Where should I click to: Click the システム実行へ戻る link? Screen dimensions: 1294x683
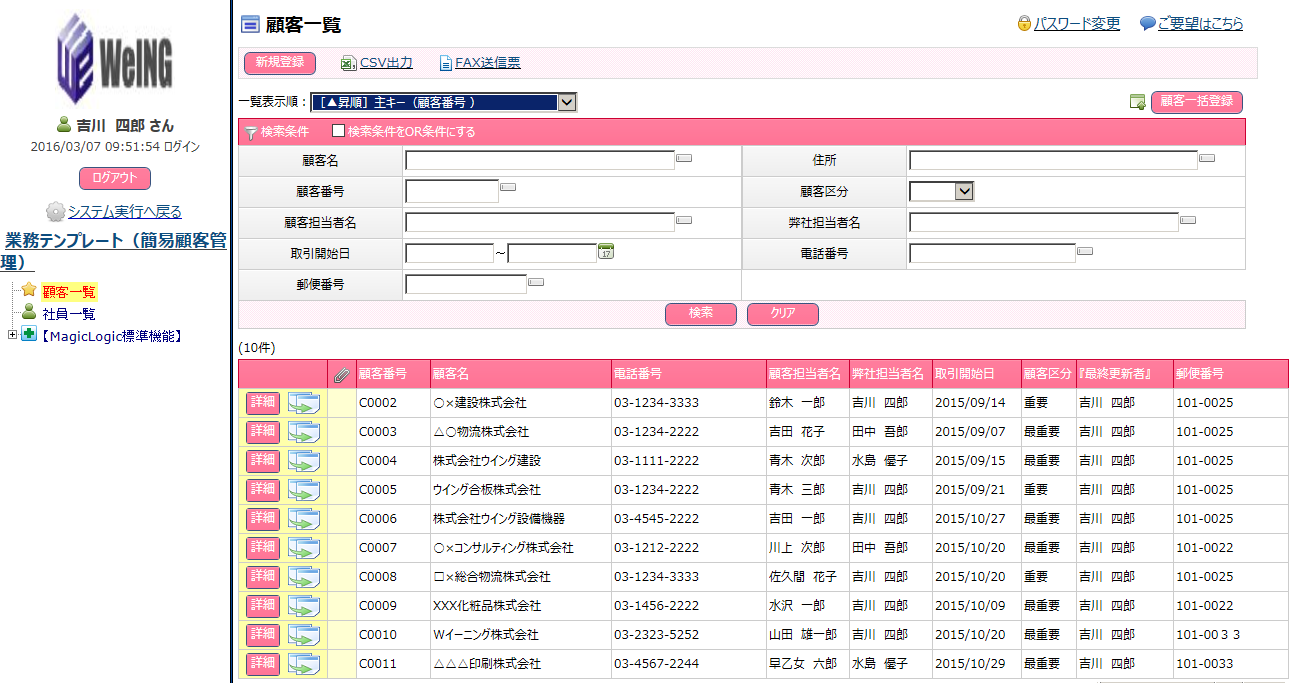124,212
